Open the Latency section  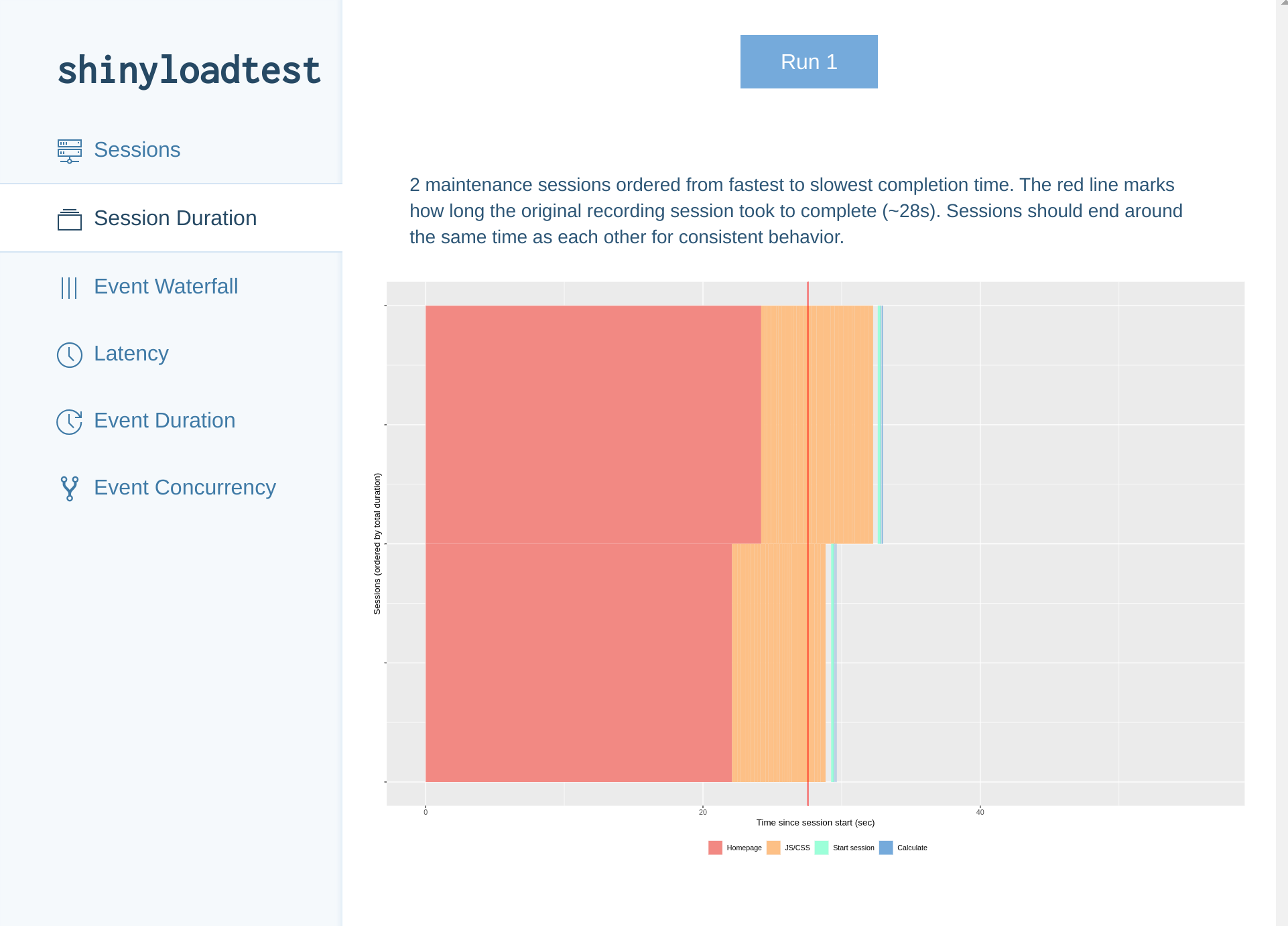(131, 354)
